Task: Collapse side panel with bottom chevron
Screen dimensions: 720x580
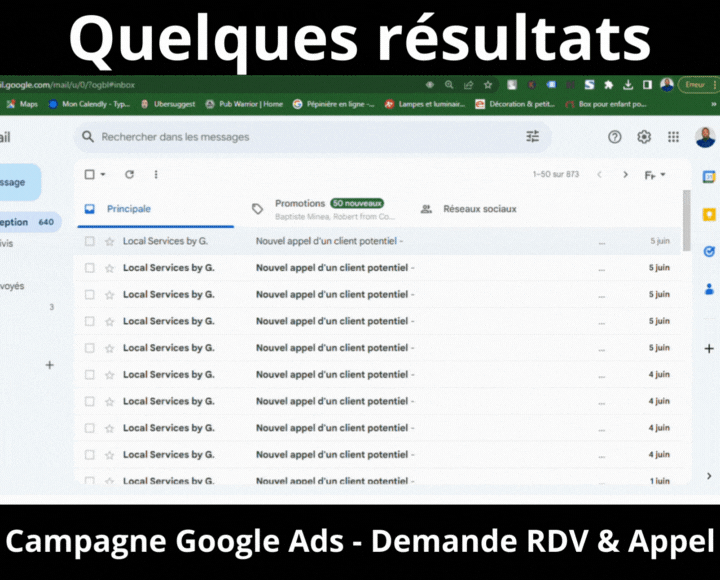Action: click(x=709, y=476)
